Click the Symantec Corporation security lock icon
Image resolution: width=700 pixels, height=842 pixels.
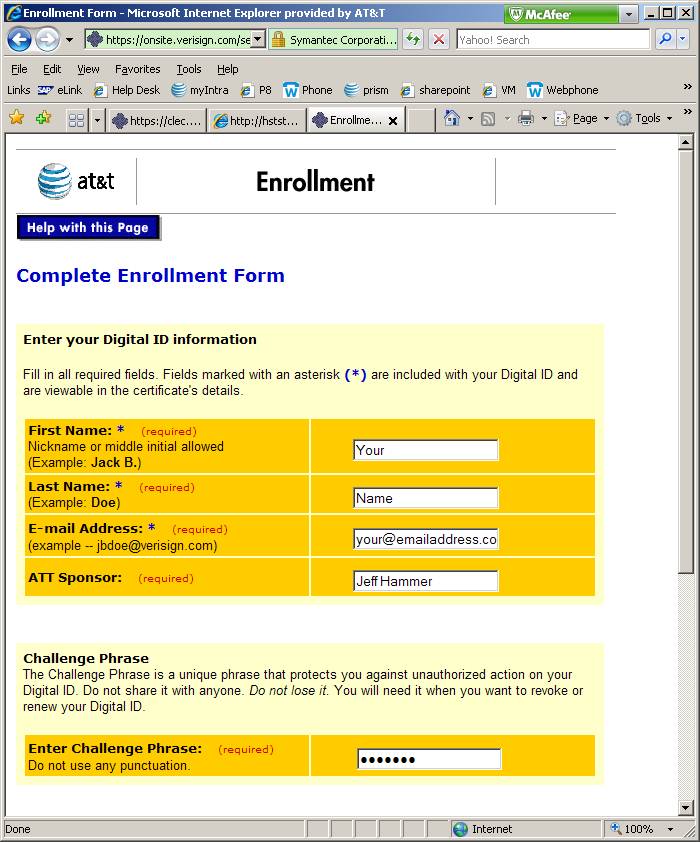click(278, 39)
